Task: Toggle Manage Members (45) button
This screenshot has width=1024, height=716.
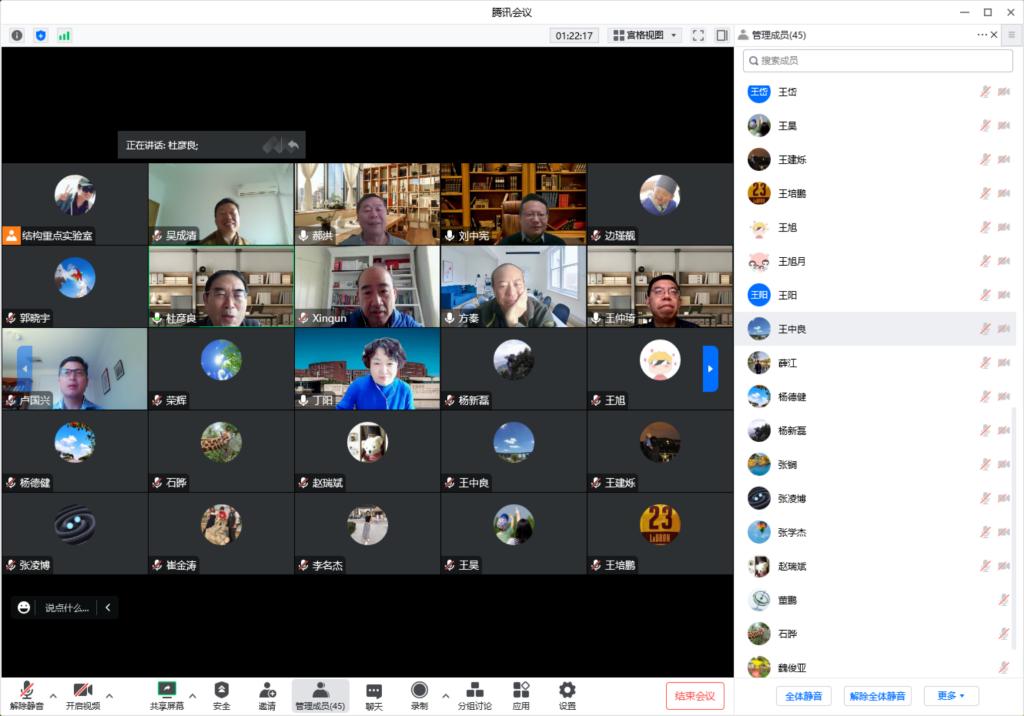Action: pyautogui.click(x=320, y=696)
